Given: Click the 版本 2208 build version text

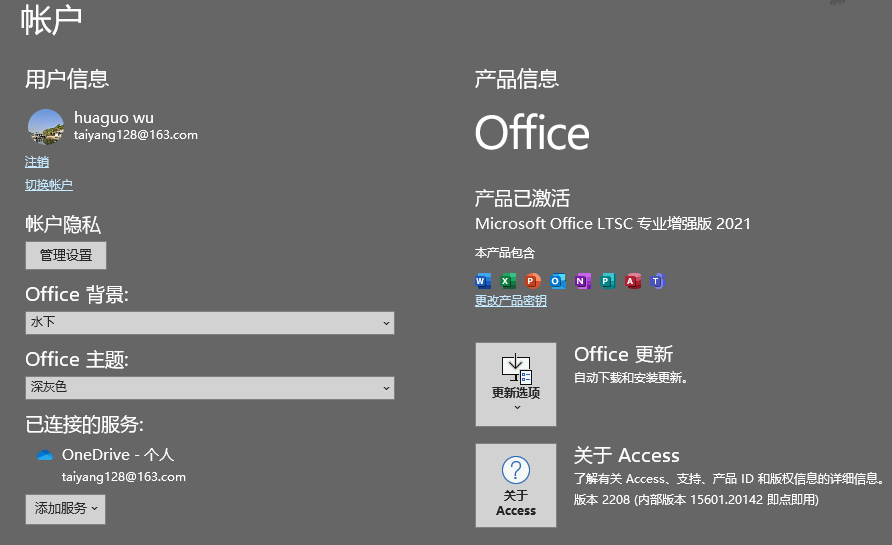Looking at the screenshot, I should (696, 499).
